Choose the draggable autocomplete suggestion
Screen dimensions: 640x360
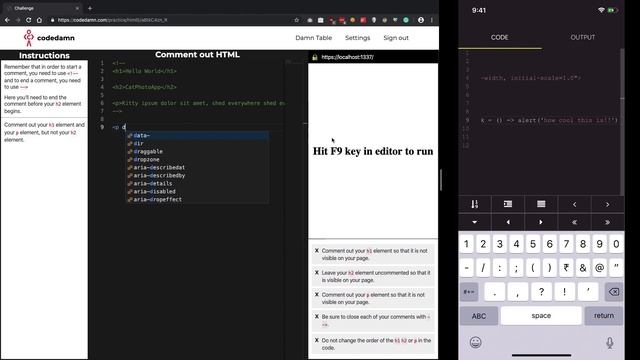point(197,151)
